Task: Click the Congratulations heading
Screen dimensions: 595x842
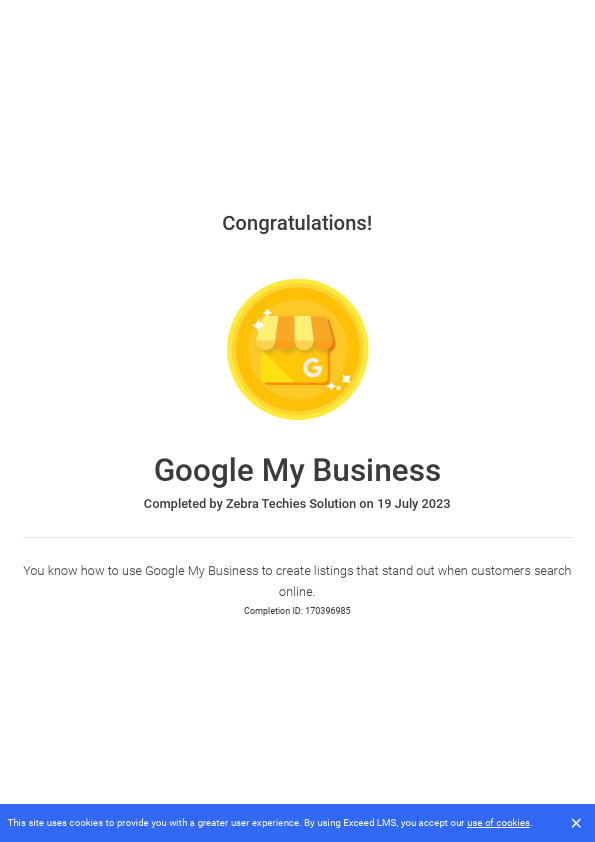Action: 297,223
